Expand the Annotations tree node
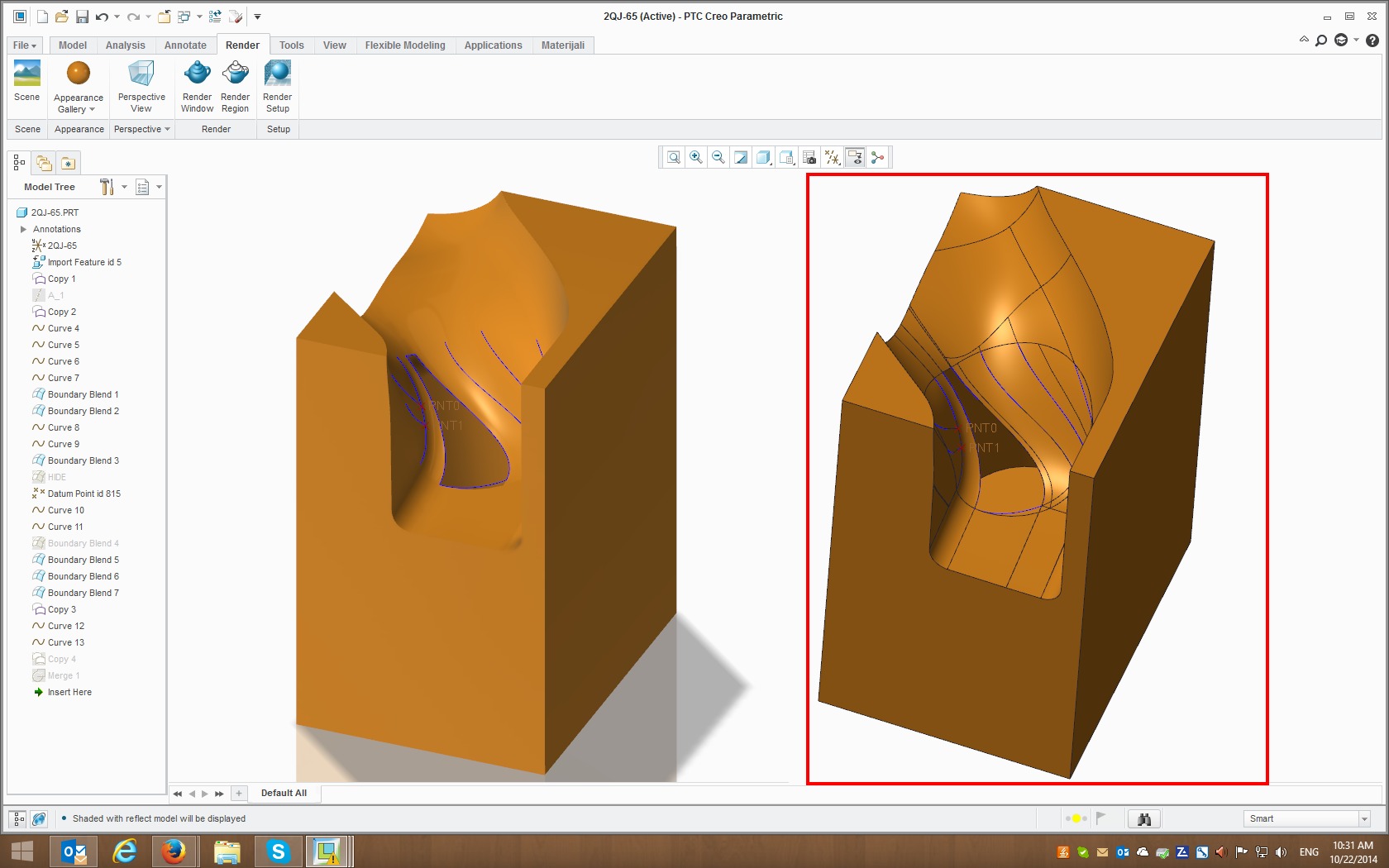 point(23,229)
